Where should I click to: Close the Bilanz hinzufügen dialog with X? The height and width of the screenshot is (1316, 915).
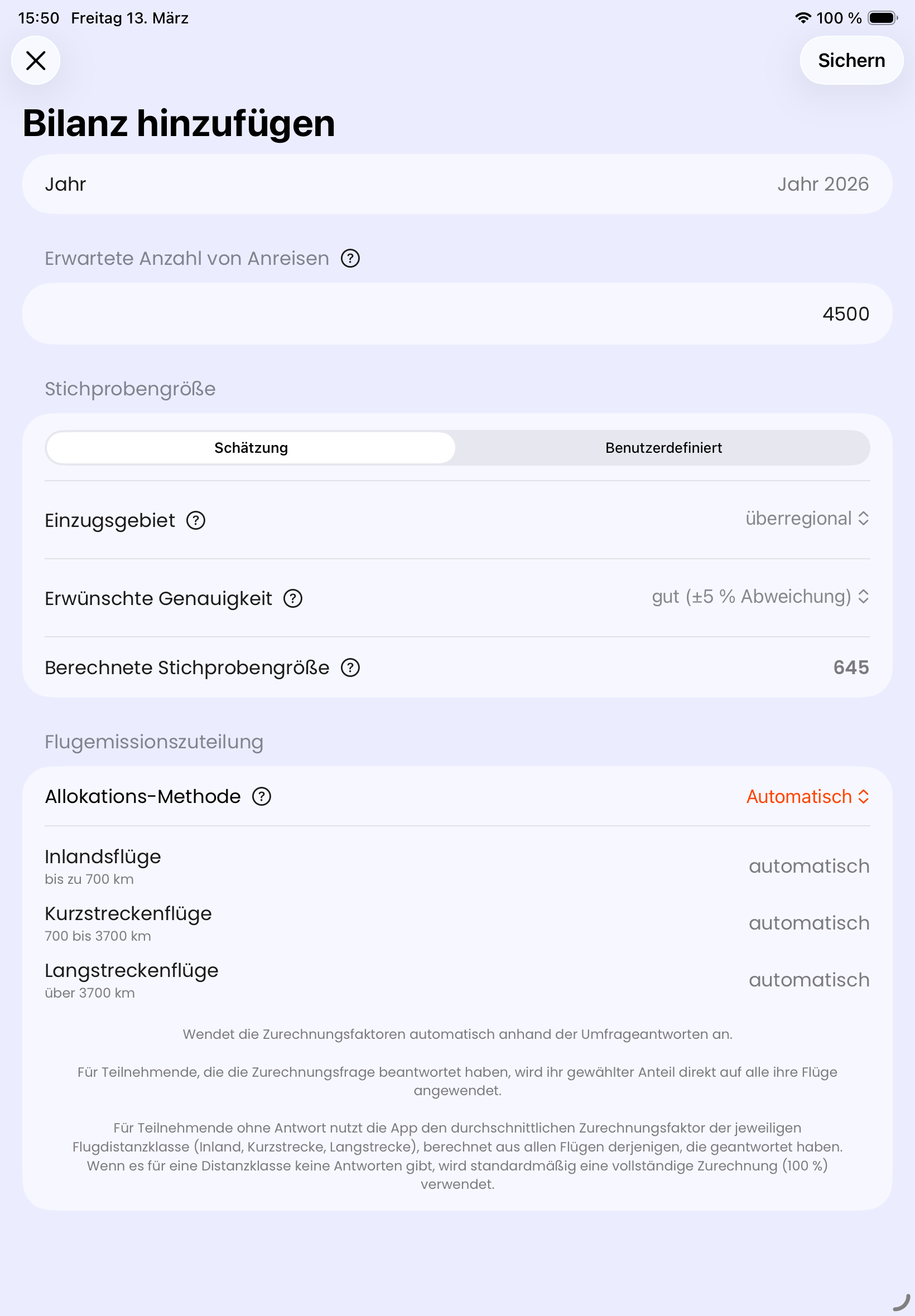pyautogui.click(x=36, y=60)
